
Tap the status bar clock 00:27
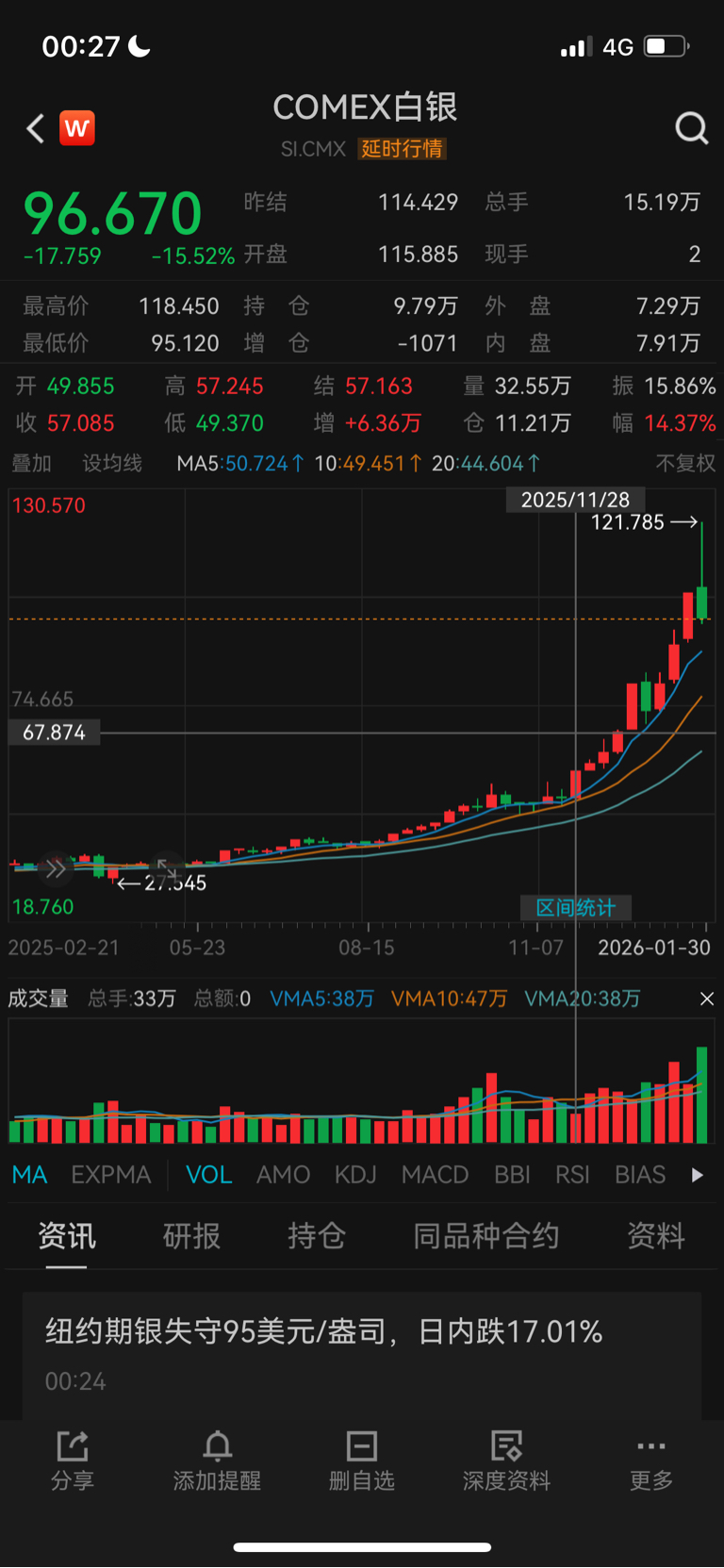[x=81, y=46]
